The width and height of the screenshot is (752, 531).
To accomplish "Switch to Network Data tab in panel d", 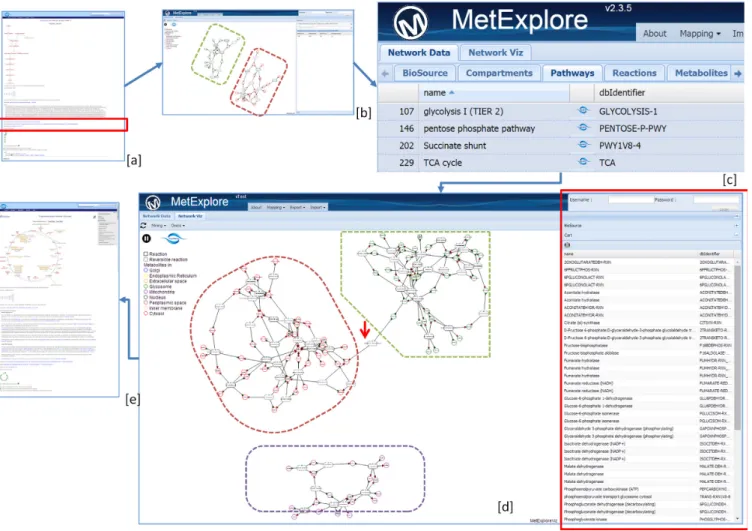I will pyautogui.click(x=156, y=216).
